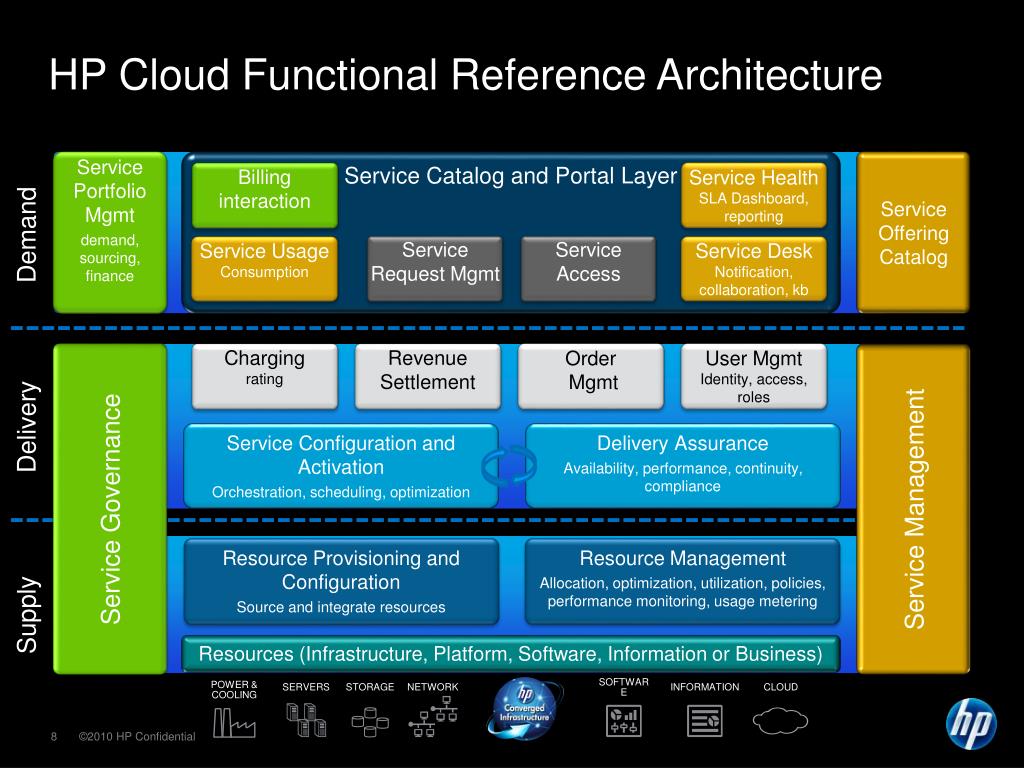Click the Cloud icon
Viewport: 1024px width, 768px height.
(780, 721)
